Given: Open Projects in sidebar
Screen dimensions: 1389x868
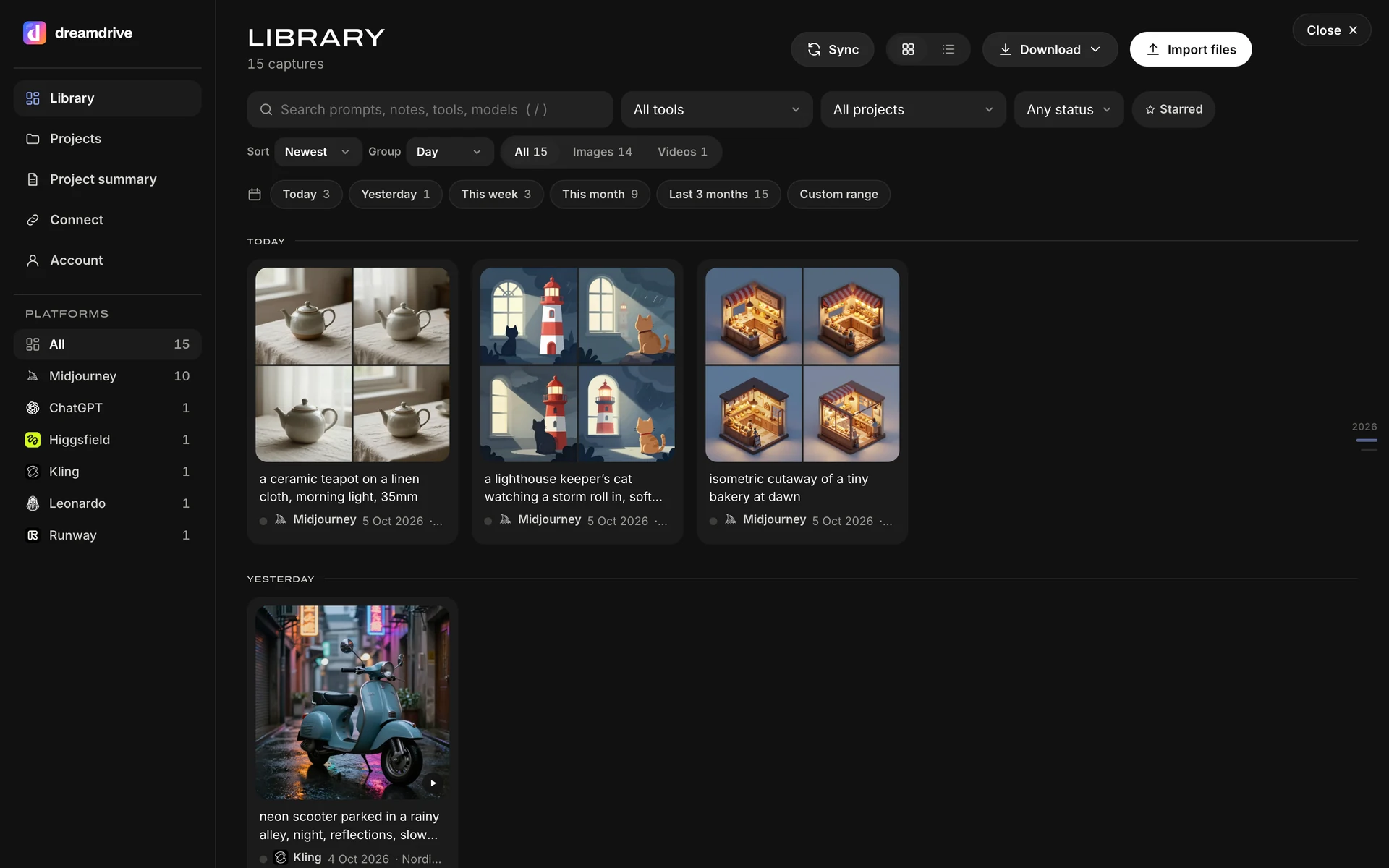Looking at the screenshot, I should (107, 139).
